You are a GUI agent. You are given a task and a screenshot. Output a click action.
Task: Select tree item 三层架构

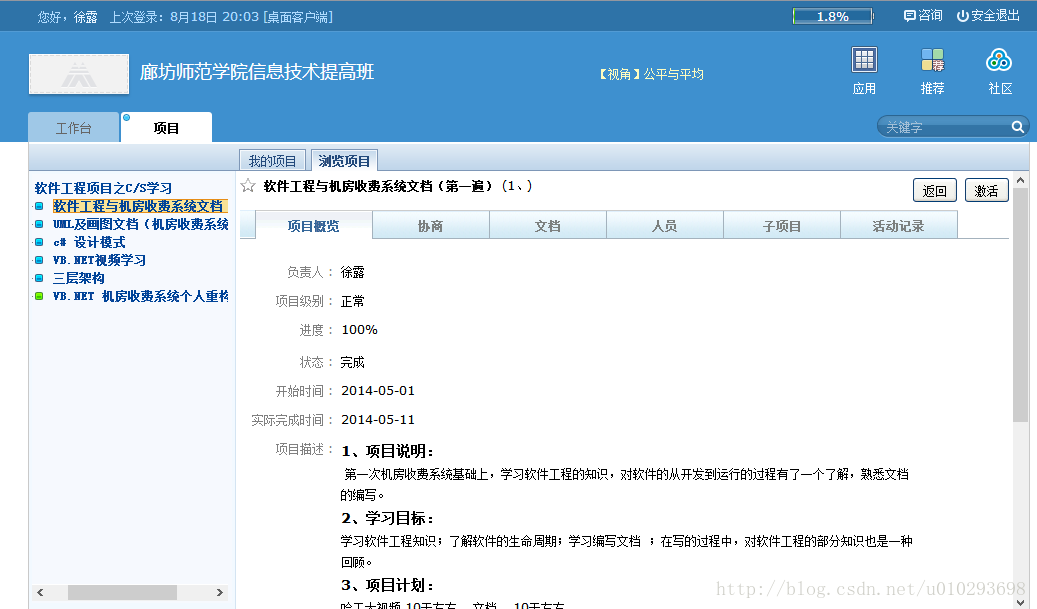coord(79,278)
